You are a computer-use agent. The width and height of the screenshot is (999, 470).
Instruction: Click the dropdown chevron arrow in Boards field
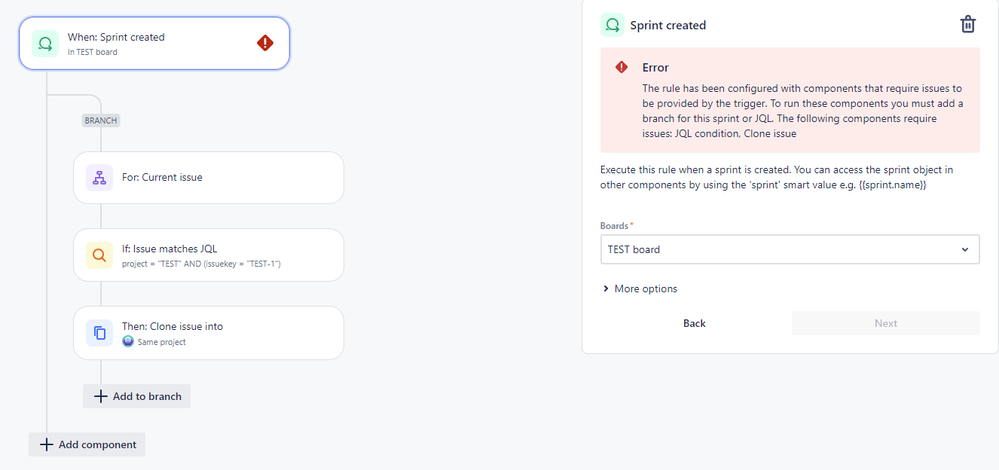click(x=965, y=250)
